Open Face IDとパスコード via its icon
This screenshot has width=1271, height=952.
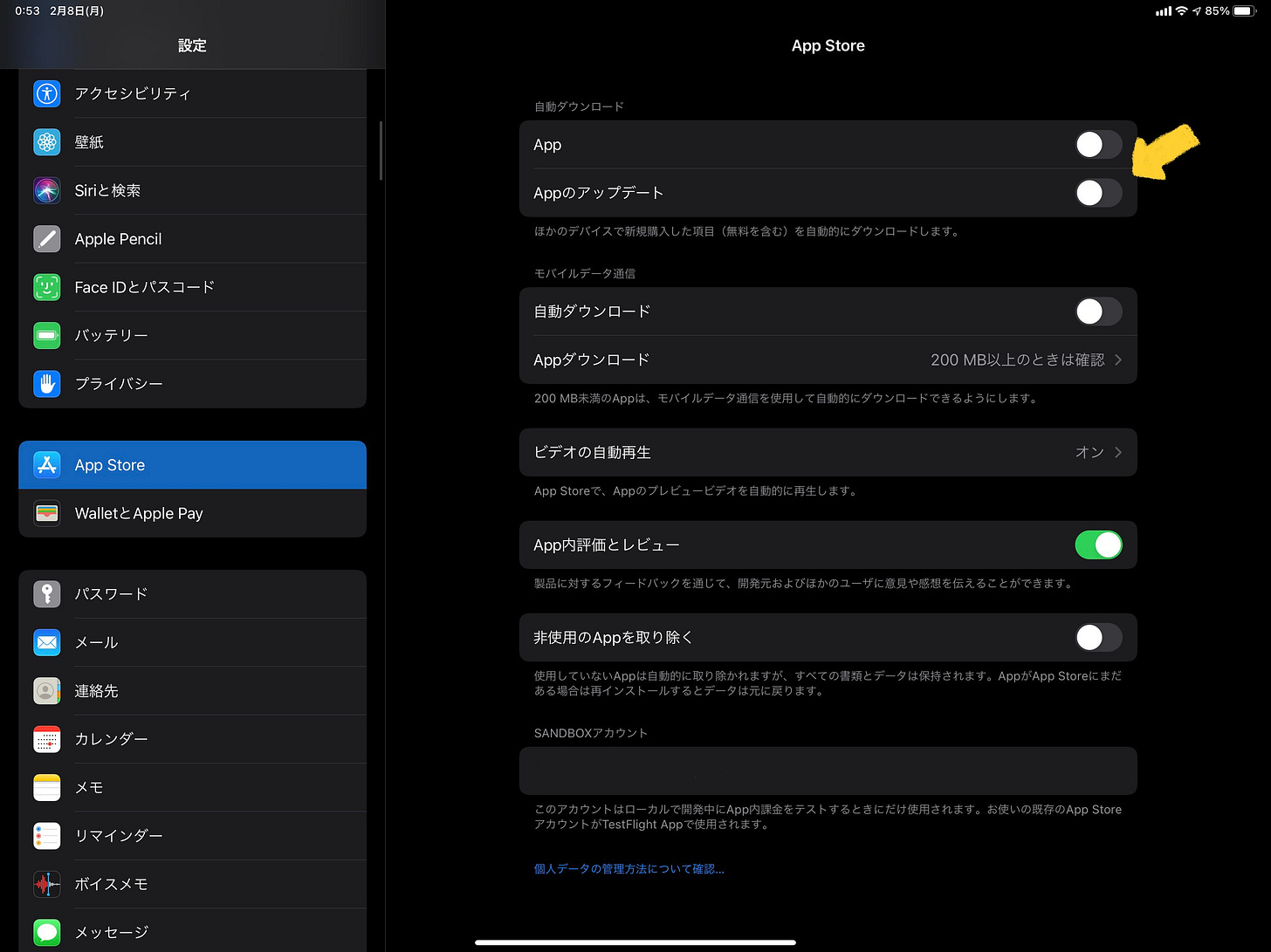[46, 286]
